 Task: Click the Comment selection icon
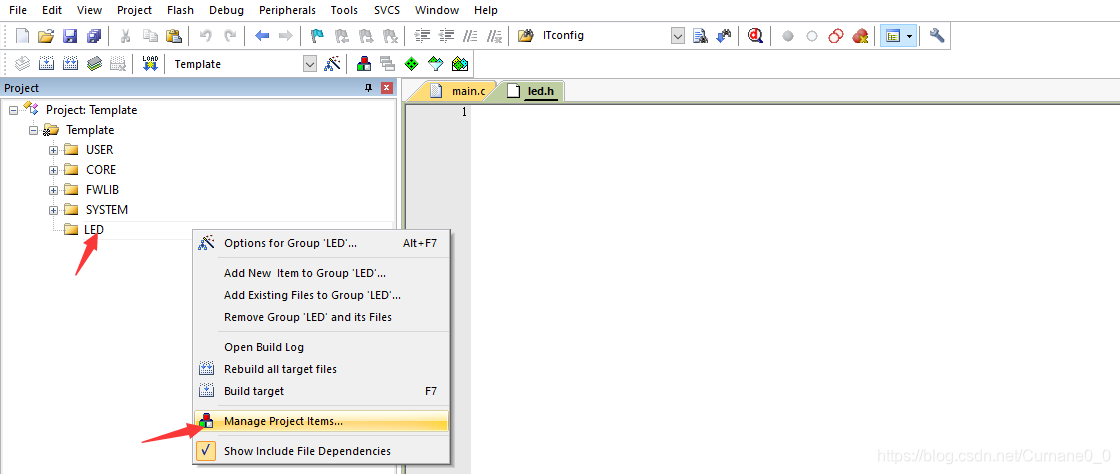click(x=470, y=36)
